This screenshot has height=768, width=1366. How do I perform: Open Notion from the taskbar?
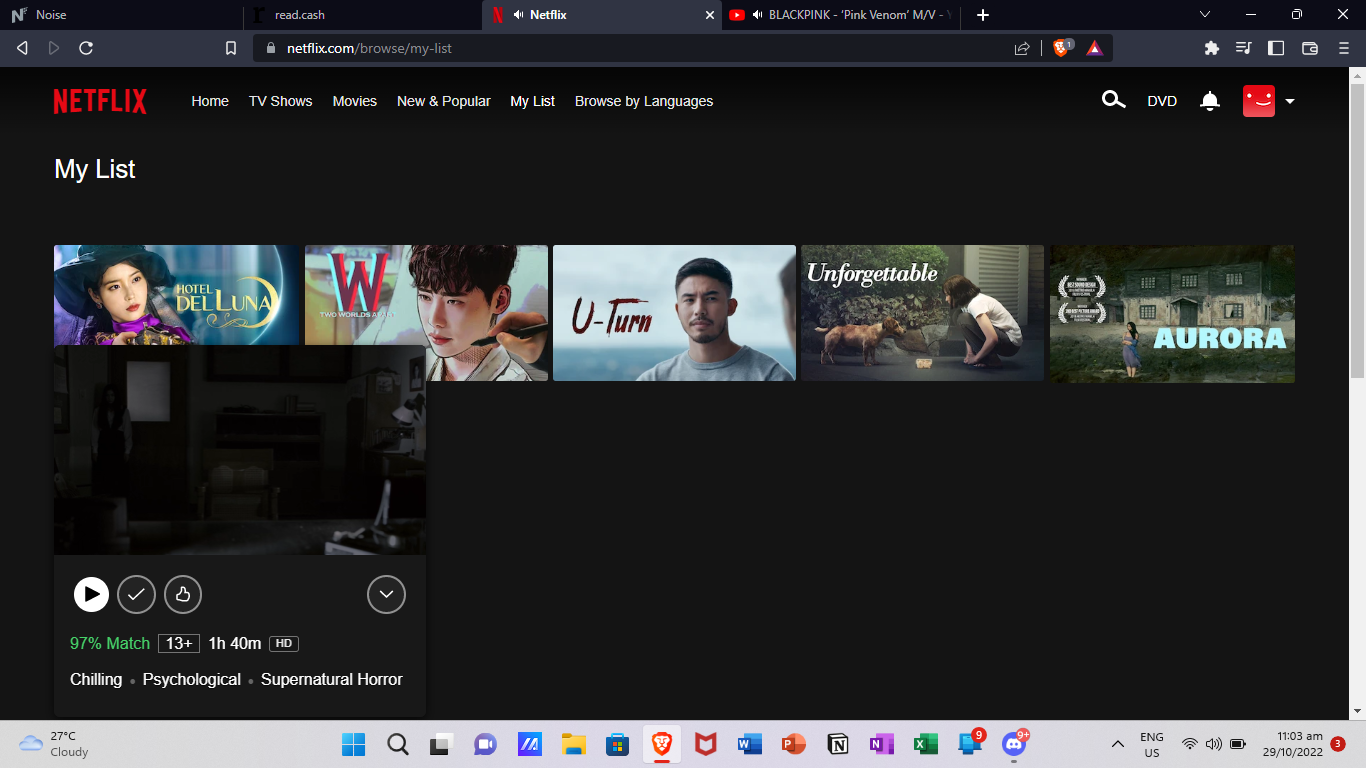837,744
